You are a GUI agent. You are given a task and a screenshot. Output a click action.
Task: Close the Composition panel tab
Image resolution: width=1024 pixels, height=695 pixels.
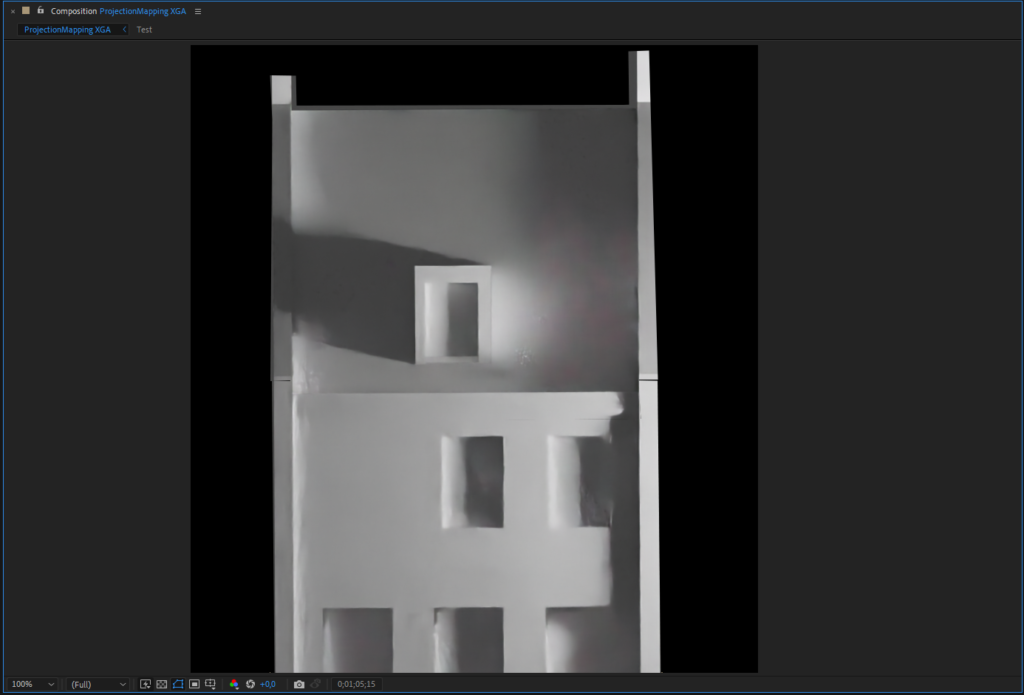pos(12,11)
